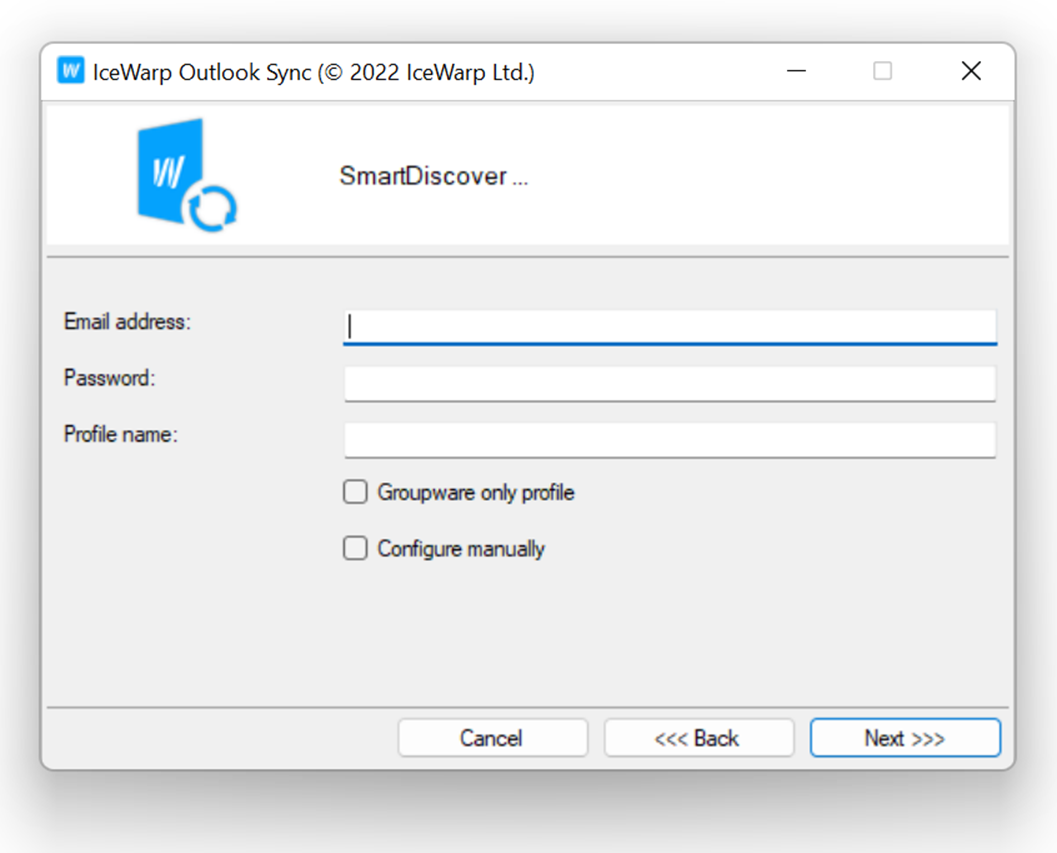Screen dimensions: 1057x853
Task: Click the Email address input field
Action: pos(670,327)
